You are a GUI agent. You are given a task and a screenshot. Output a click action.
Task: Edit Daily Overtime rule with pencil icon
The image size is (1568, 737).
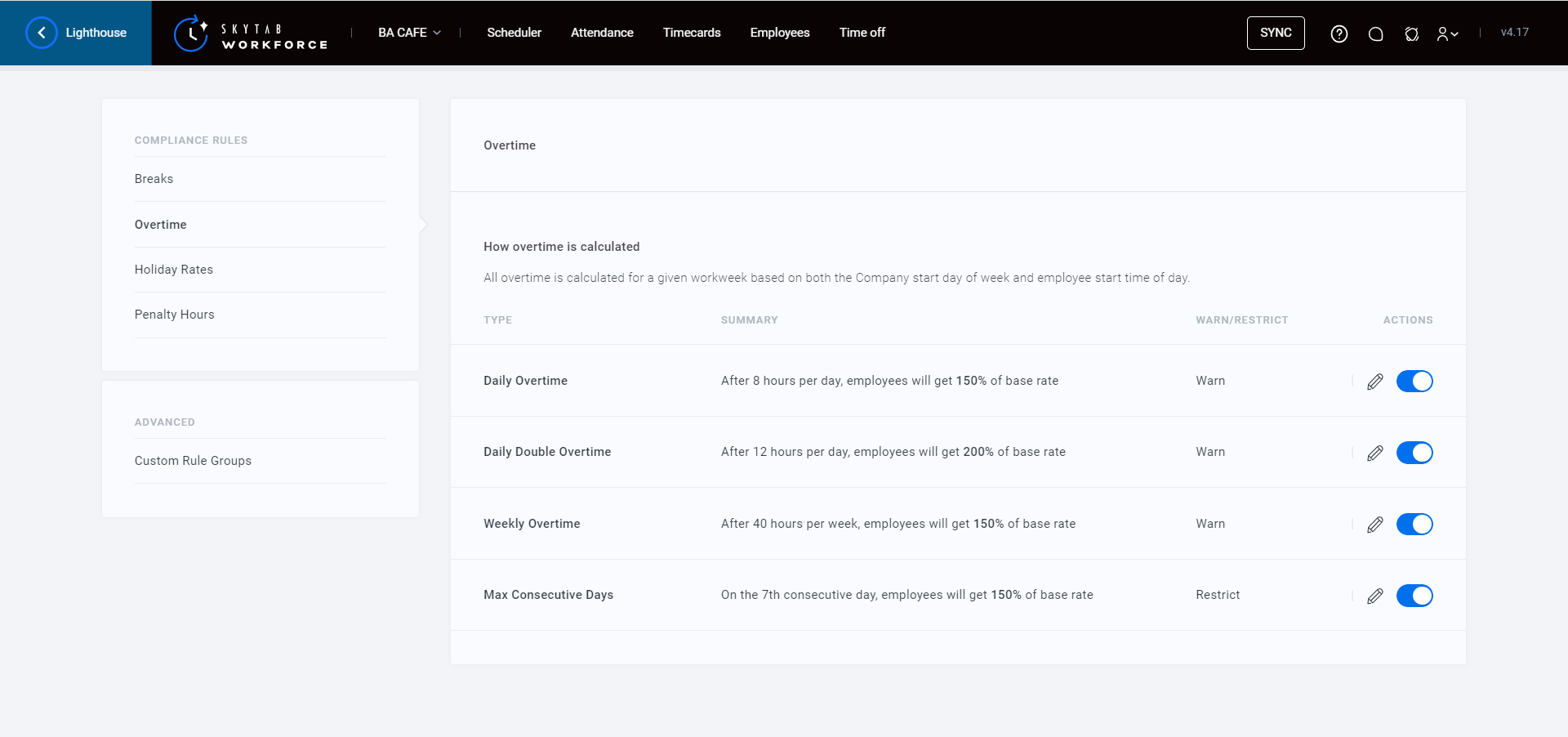click(x=1375, y=382)
